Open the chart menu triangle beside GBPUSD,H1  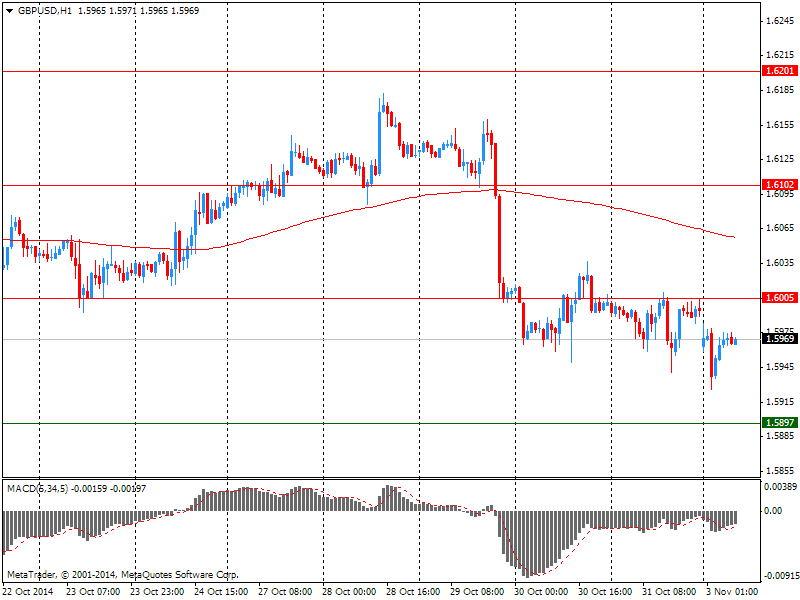coord(10,11)
